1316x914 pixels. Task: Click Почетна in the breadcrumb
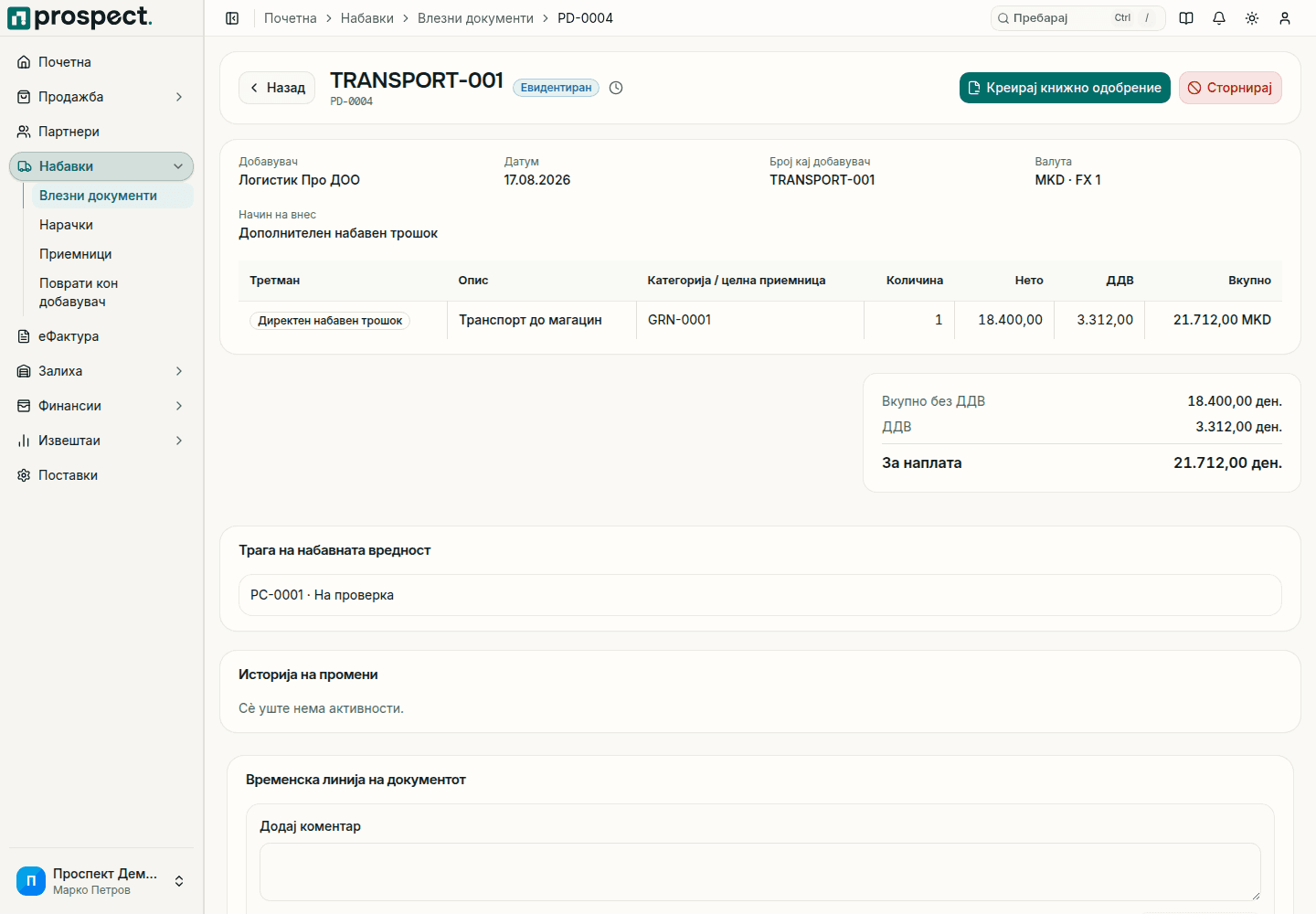(x=291, y=18)
